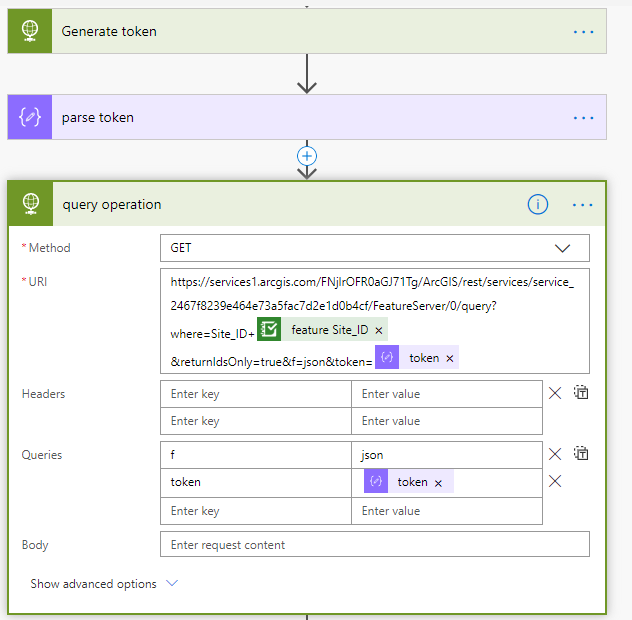Open the Method dropdown
632x620 pixels.
coord(374,248)
